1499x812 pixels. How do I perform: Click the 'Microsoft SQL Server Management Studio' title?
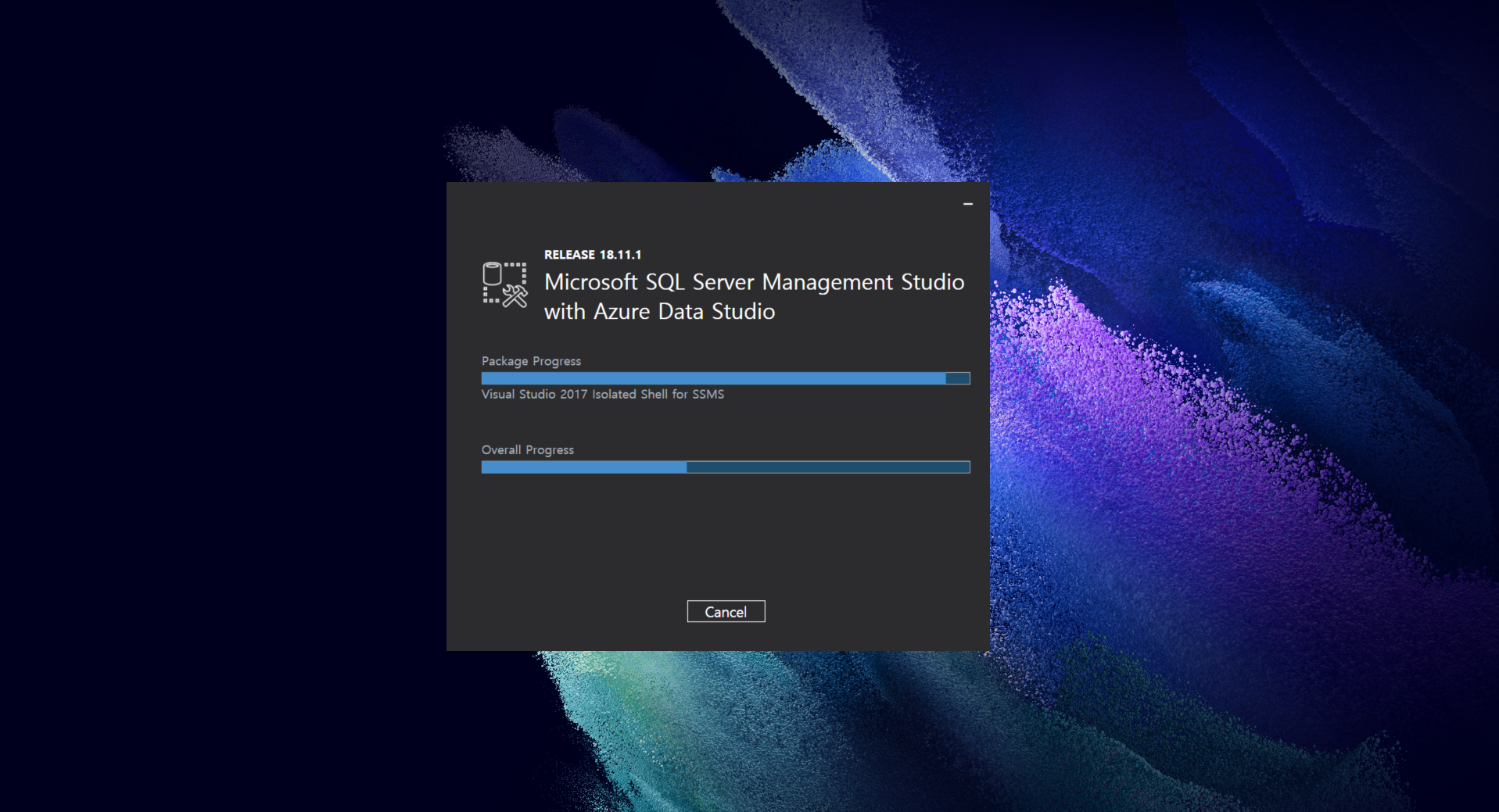coord(754,282)
